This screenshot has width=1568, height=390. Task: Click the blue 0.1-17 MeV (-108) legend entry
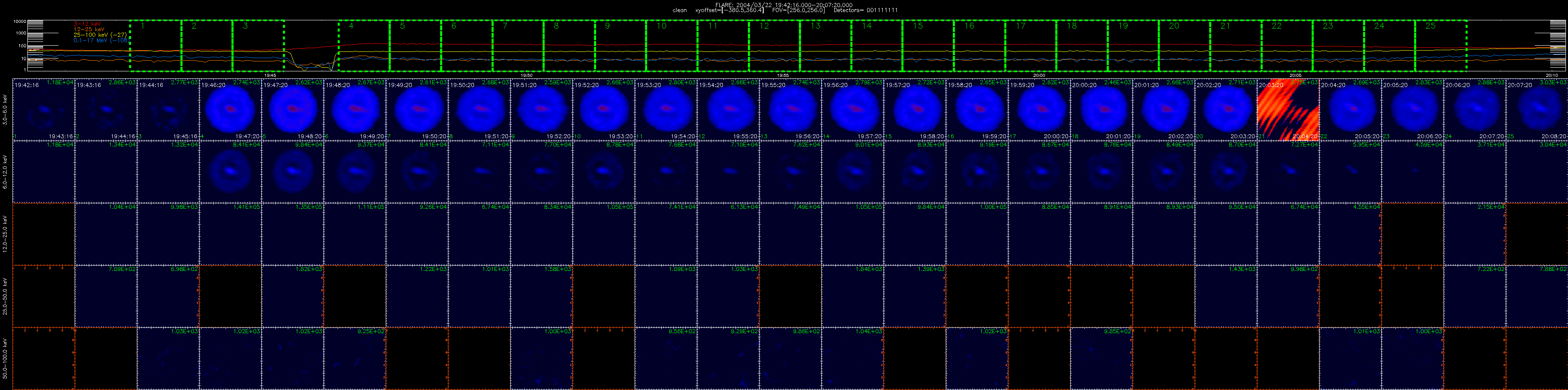101,40
